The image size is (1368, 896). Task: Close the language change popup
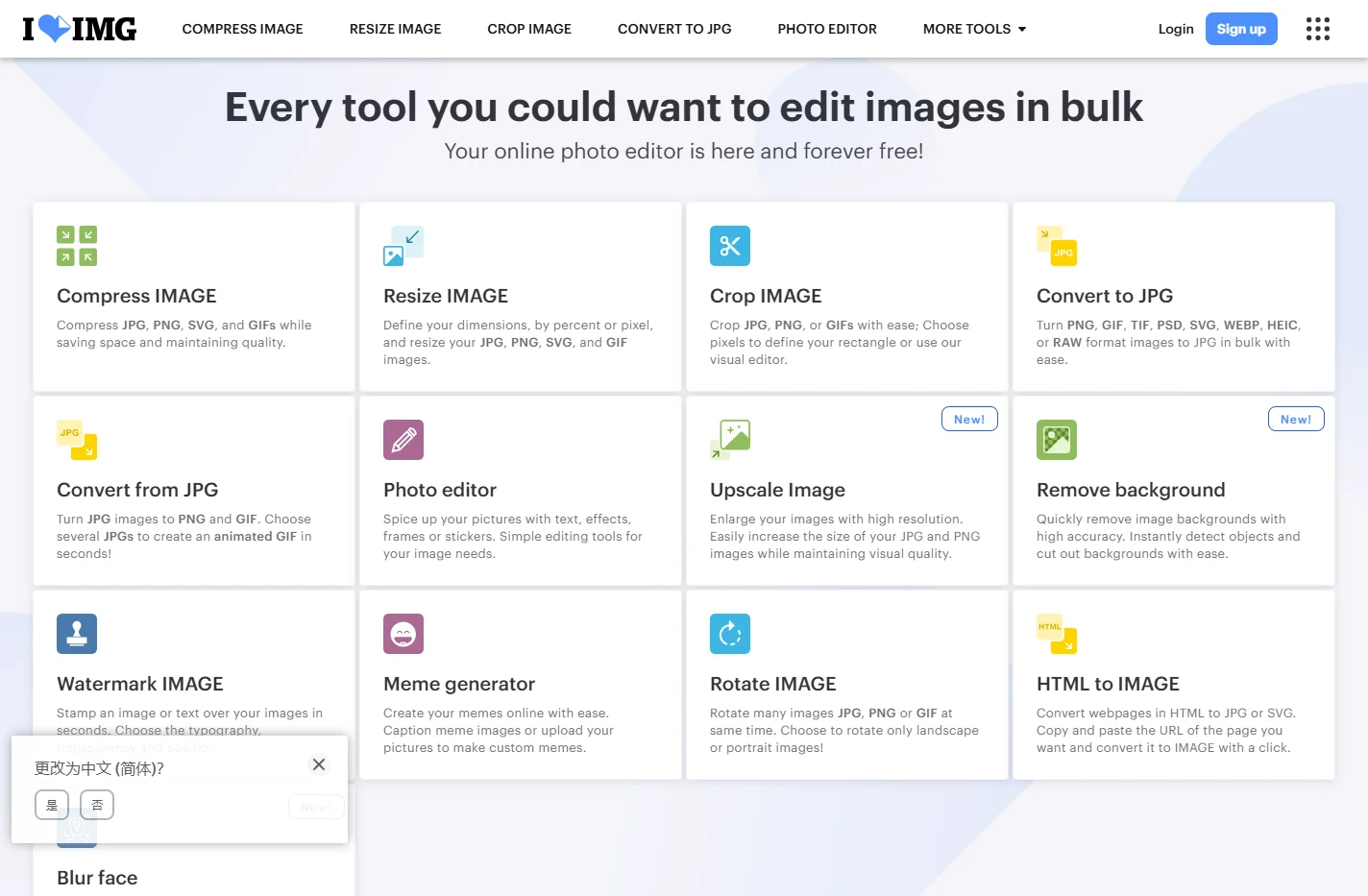pos(319,764)
